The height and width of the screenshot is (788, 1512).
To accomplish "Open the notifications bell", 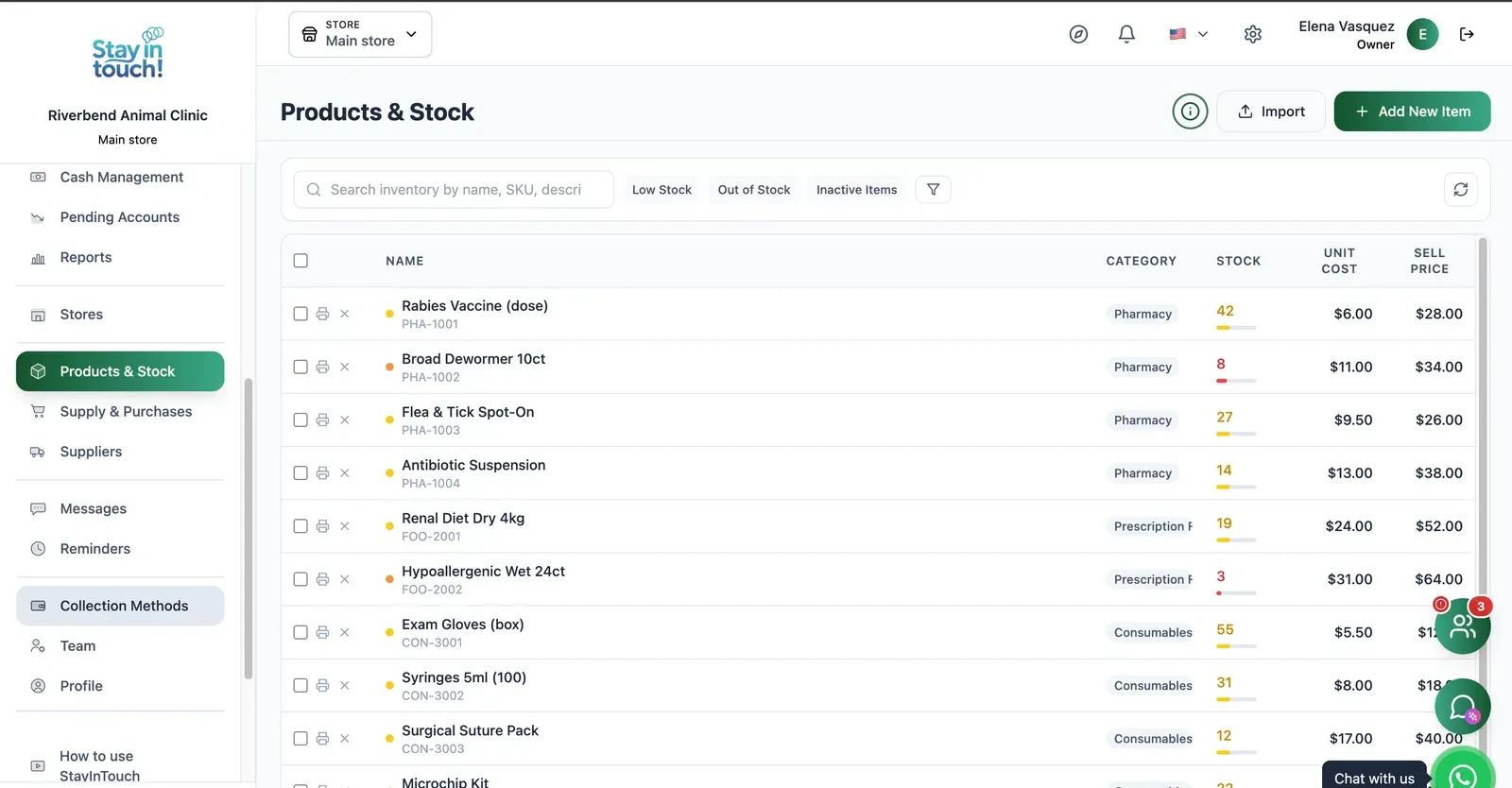I will coord(1126,34).
